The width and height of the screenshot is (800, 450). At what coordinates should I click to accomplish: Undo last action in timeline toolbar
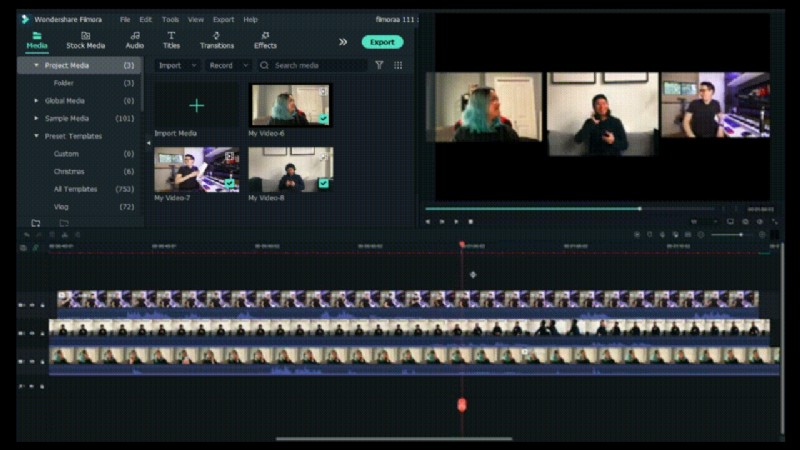click(27, 235)
